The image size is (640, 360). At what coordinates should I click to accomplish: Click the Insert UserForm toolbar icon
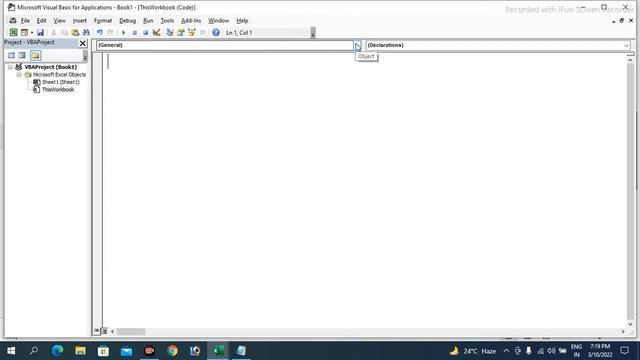(x=24, y=32)
